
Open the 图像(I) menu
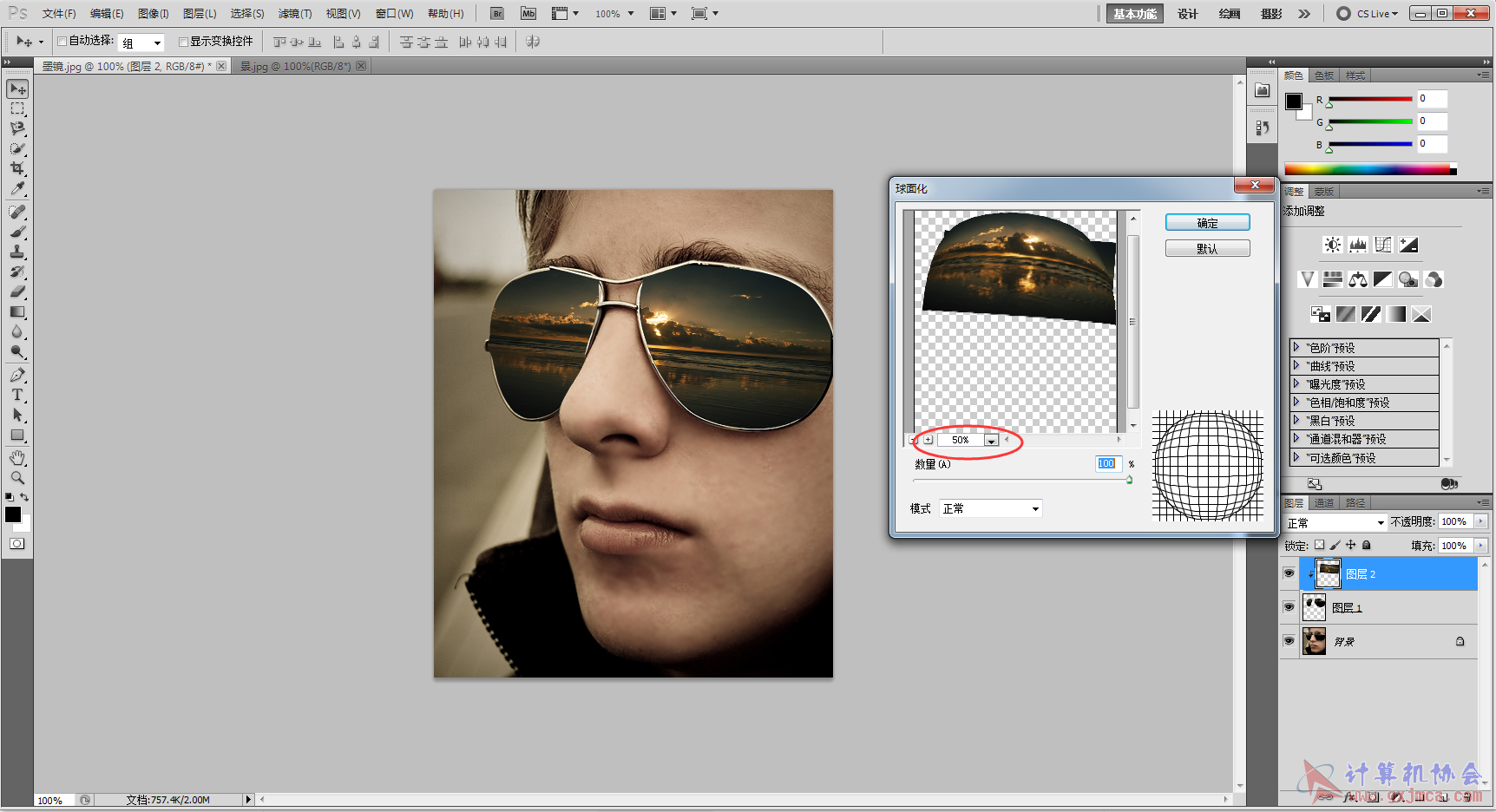click(154, 14)
